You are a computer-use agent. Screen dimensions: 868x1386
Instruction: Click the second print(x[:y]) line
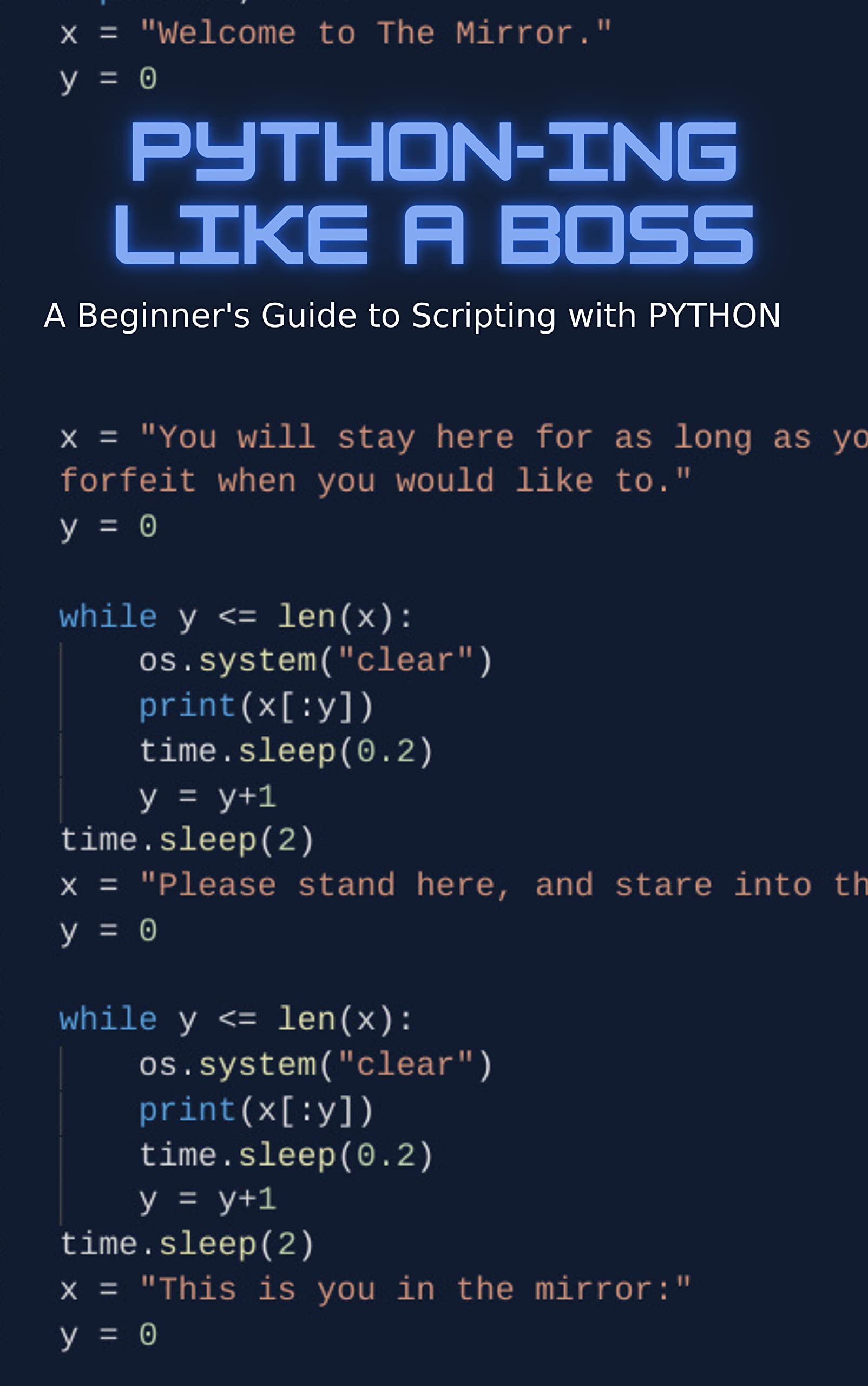[257, 1110]
